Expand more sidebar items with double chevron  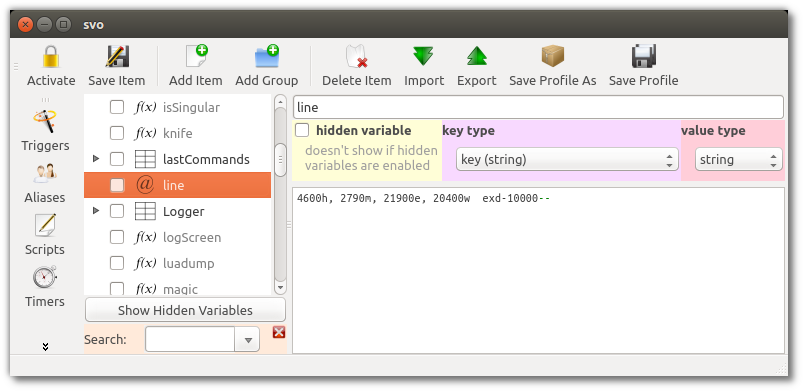[x=45, y=347]
